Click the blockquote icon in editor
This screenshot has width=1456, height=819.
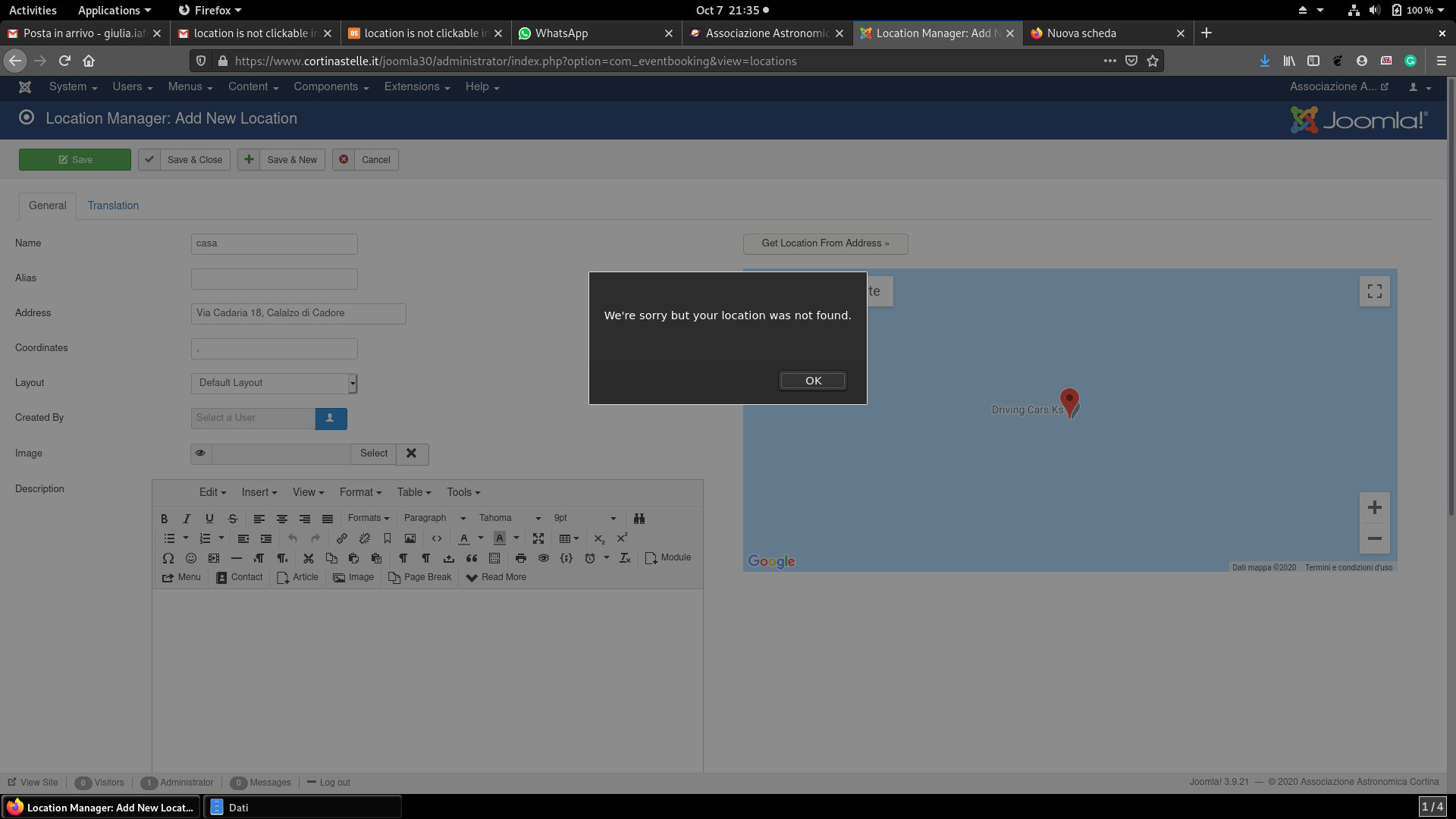(x=472, y=558)
